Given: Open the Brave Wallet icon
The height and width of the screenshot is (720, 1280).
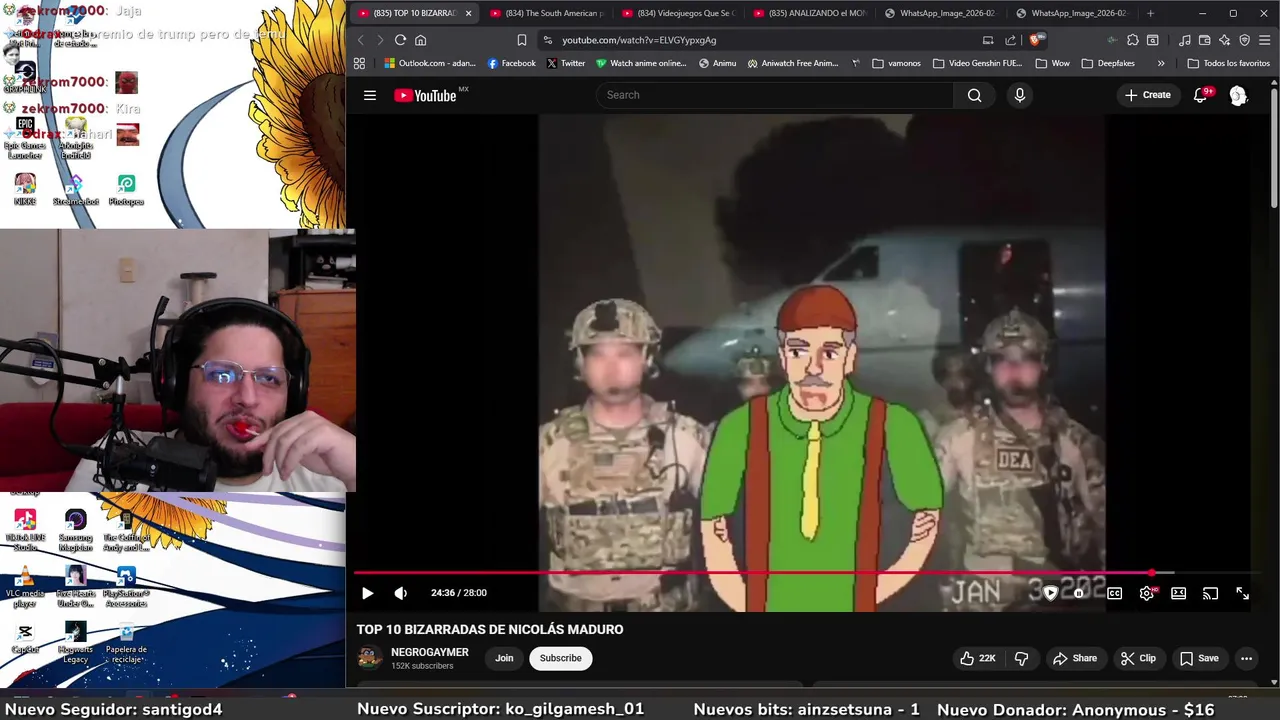Looking at the screenshot, I should (1204, 40).
